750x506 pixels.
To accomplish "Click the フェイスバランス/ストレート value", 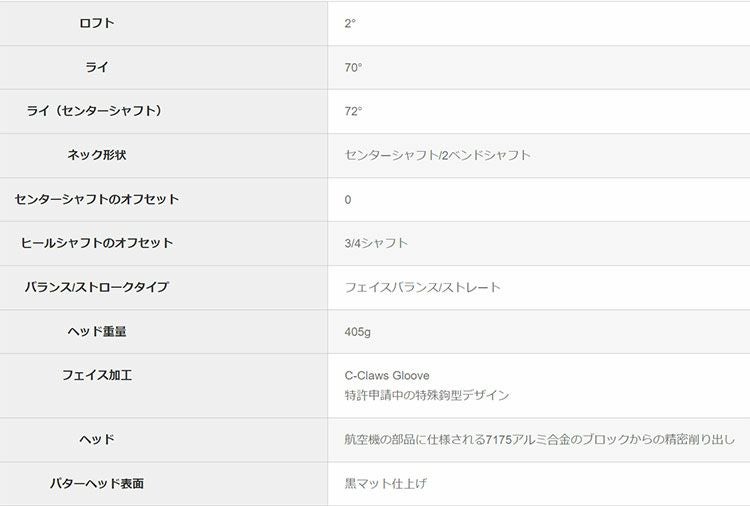I will pyautogui.click(x=422, y=287).
